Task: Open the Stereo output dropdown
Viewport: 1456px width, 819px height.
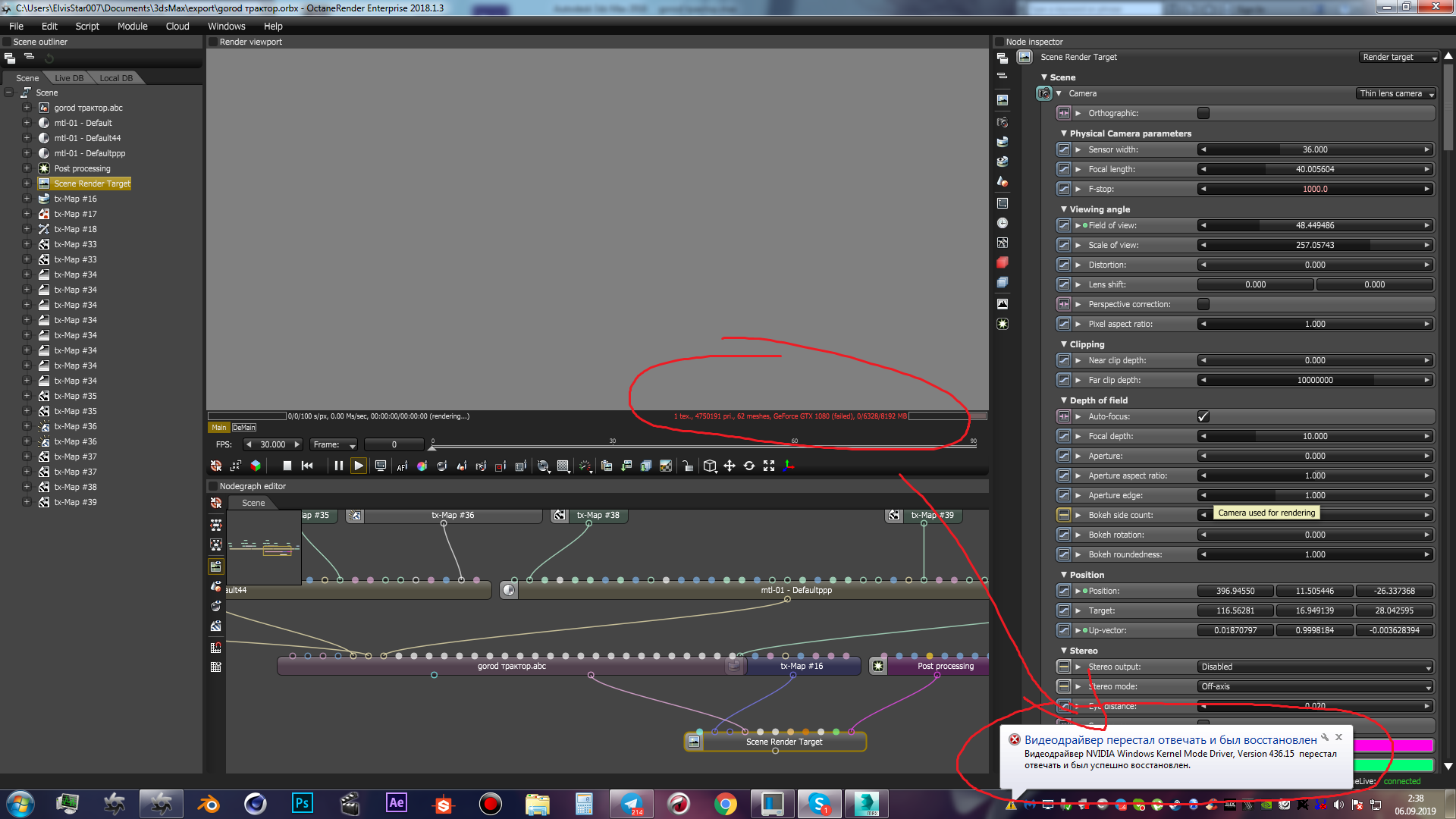Action: pyautogui.click(x=1315, y=667)
